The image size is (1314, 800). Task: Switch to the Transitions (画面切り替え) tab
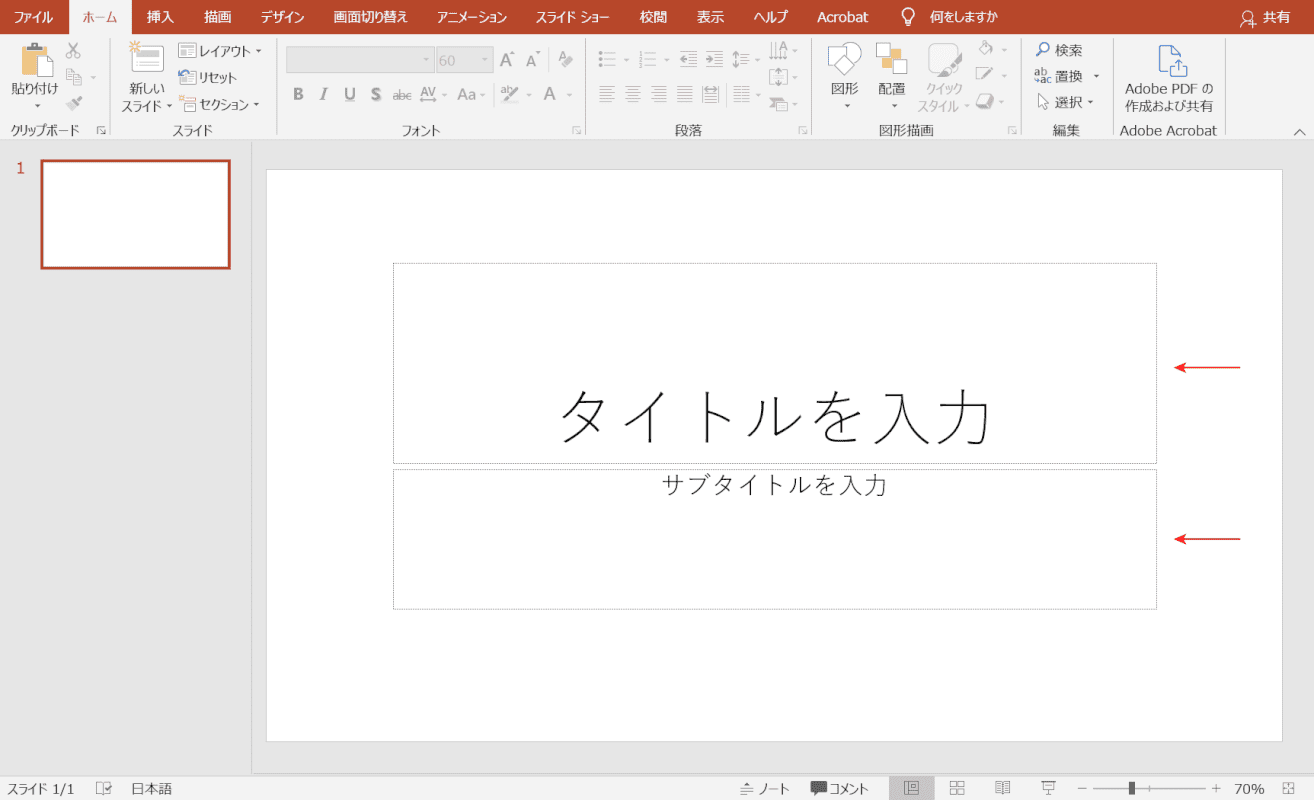coord(371,17)
